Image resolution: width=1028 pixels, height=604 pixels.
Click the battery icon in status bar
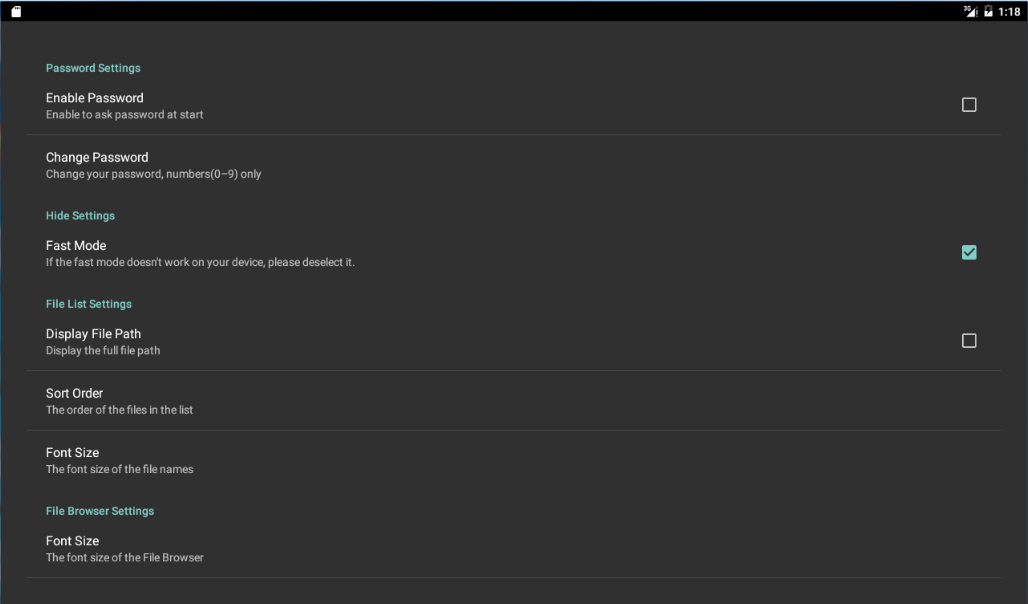(988, 11)
